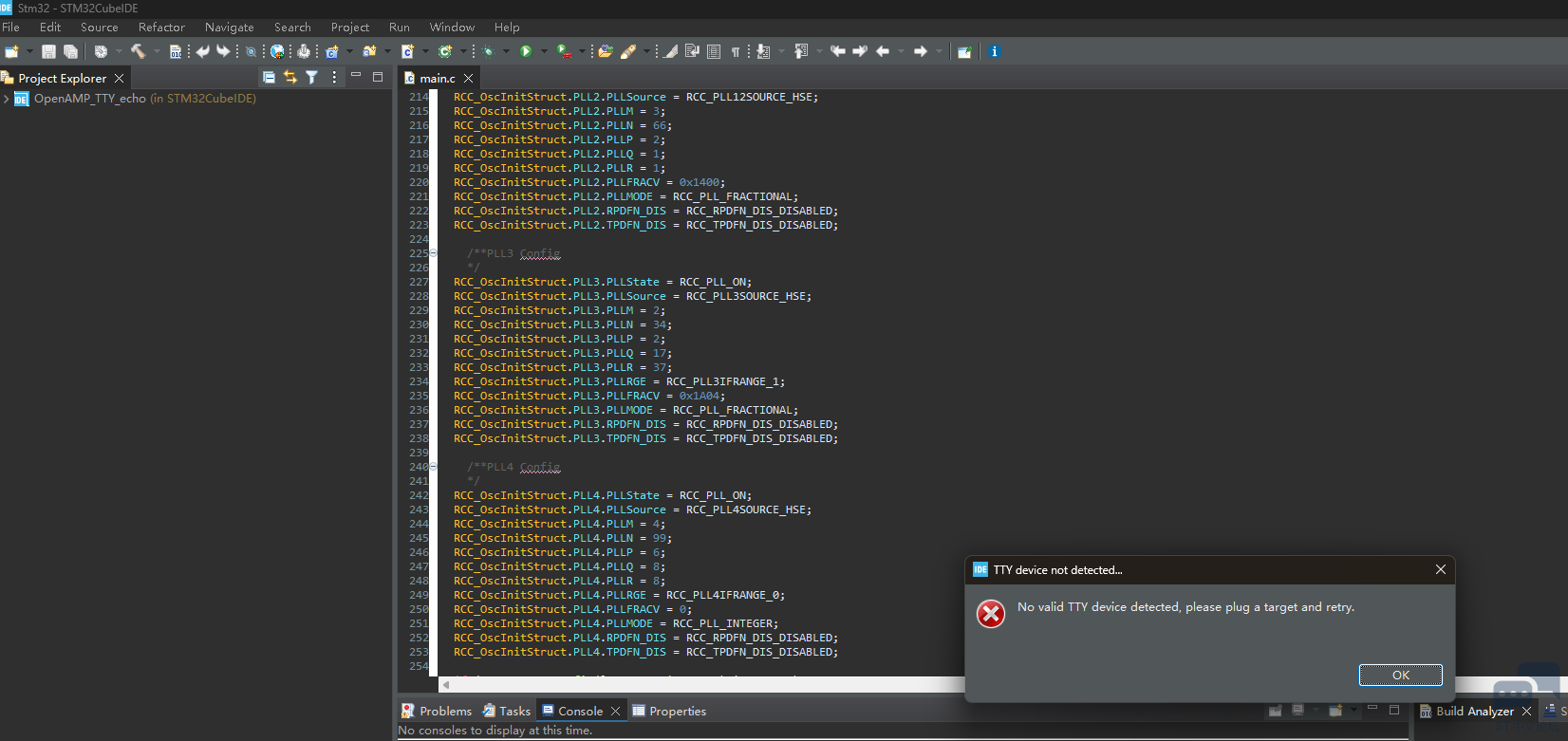The height and width of the screenshot is (741, 1568).
Task: Close the TTY device not detected dialog
Action: [x=1440, y=569]
